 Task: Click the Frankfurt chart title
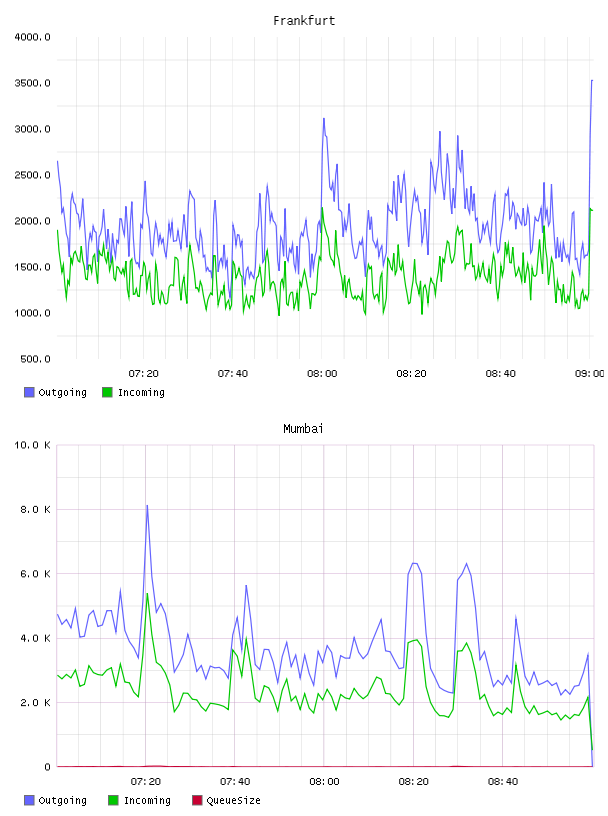(x=304, y=21)
